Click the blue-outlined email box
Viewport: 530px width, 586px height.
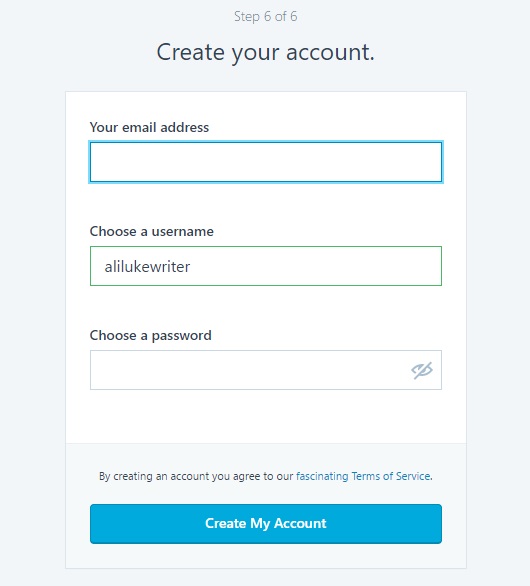click(266, 162)
